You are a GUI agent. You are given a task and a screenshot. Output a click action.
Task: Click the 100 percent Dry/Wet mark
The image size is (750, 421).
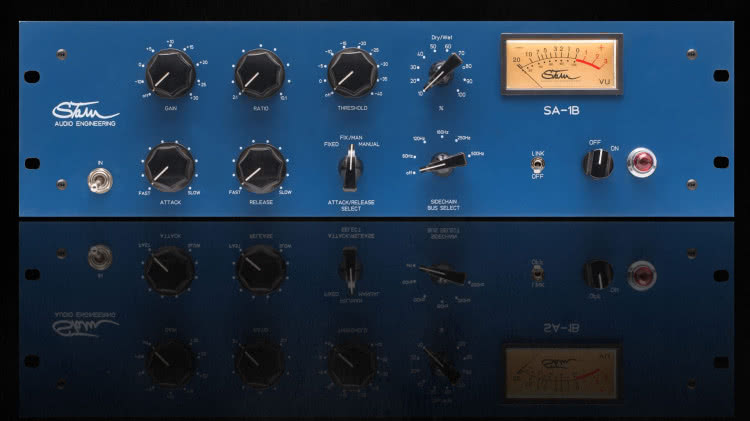(461, 95)
